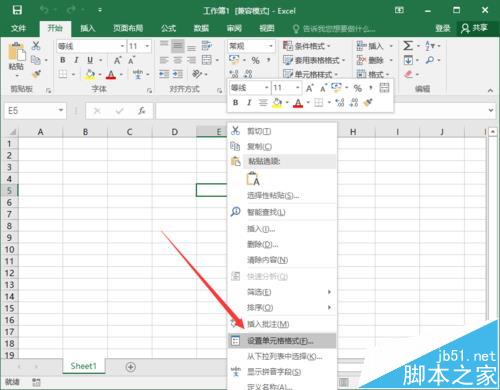Click increase indent icon in ribbon
Screen dimensions: 500x390
pyautogui.click(x=177, y=74)
